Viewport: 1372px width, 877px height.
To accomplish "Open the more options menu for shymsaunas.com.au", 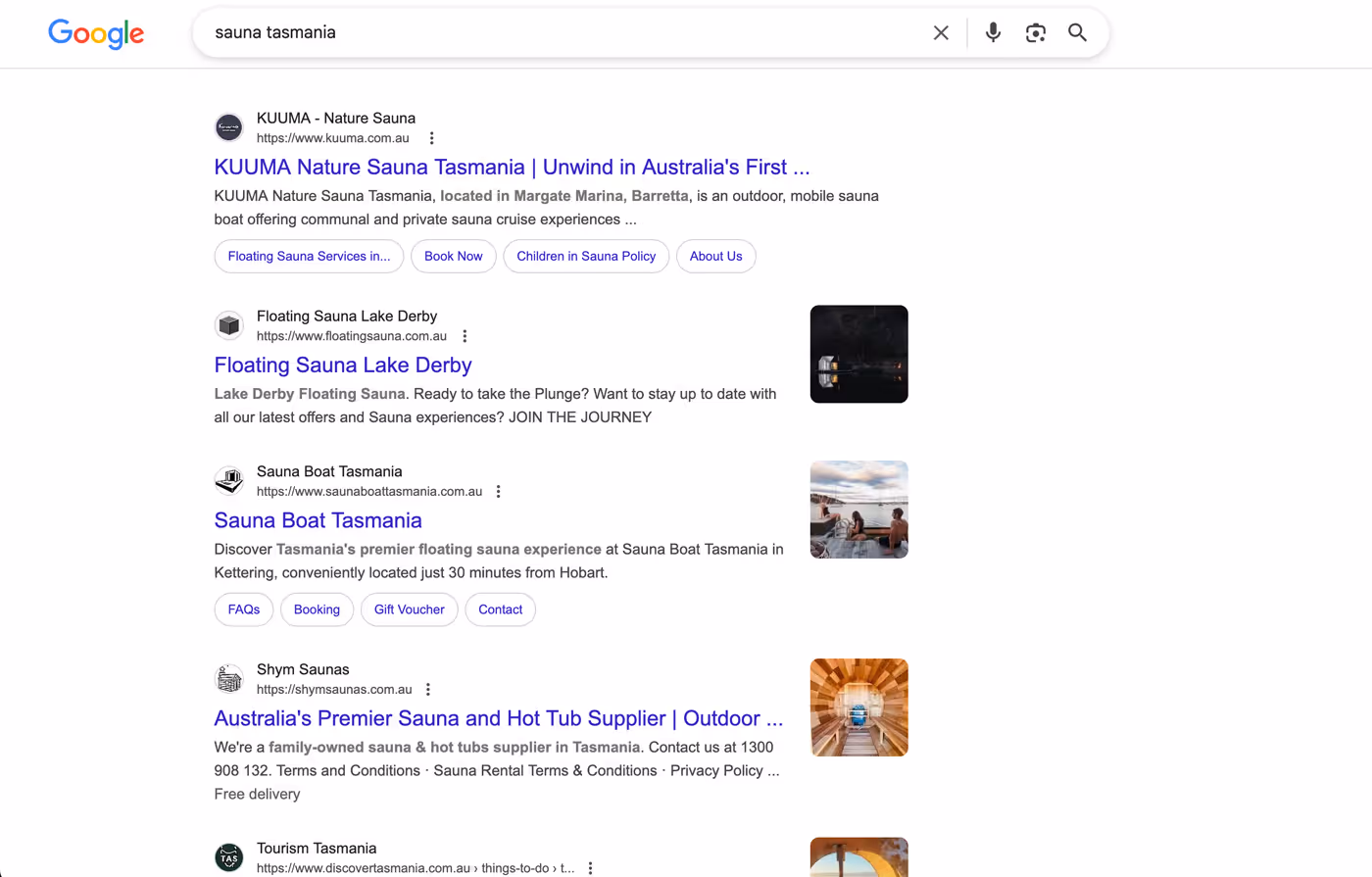I will click(x=428, y=689).
